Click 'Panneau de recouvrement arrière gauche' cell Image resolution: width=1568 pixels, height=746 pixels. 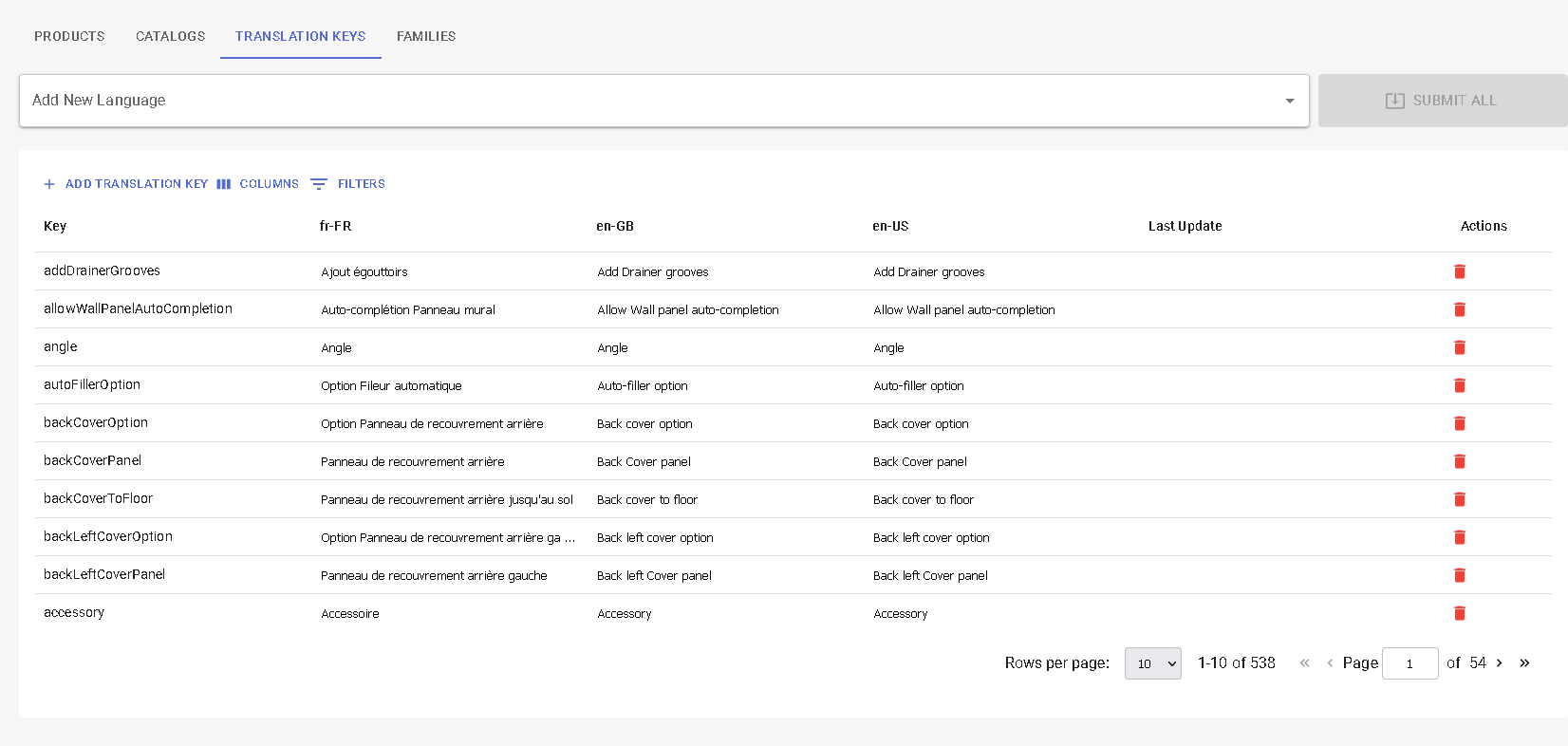click(x=434, y=576)
